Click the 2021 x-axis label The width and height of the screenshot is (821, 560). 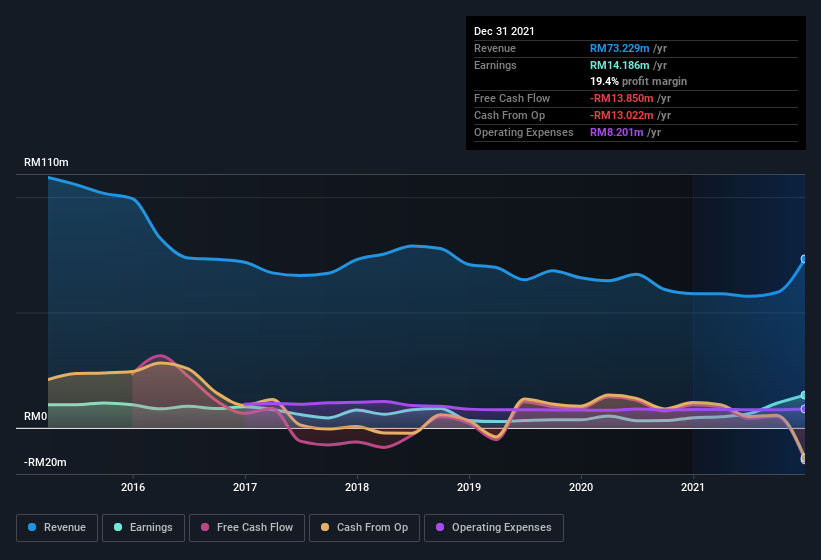pos(693,487)
